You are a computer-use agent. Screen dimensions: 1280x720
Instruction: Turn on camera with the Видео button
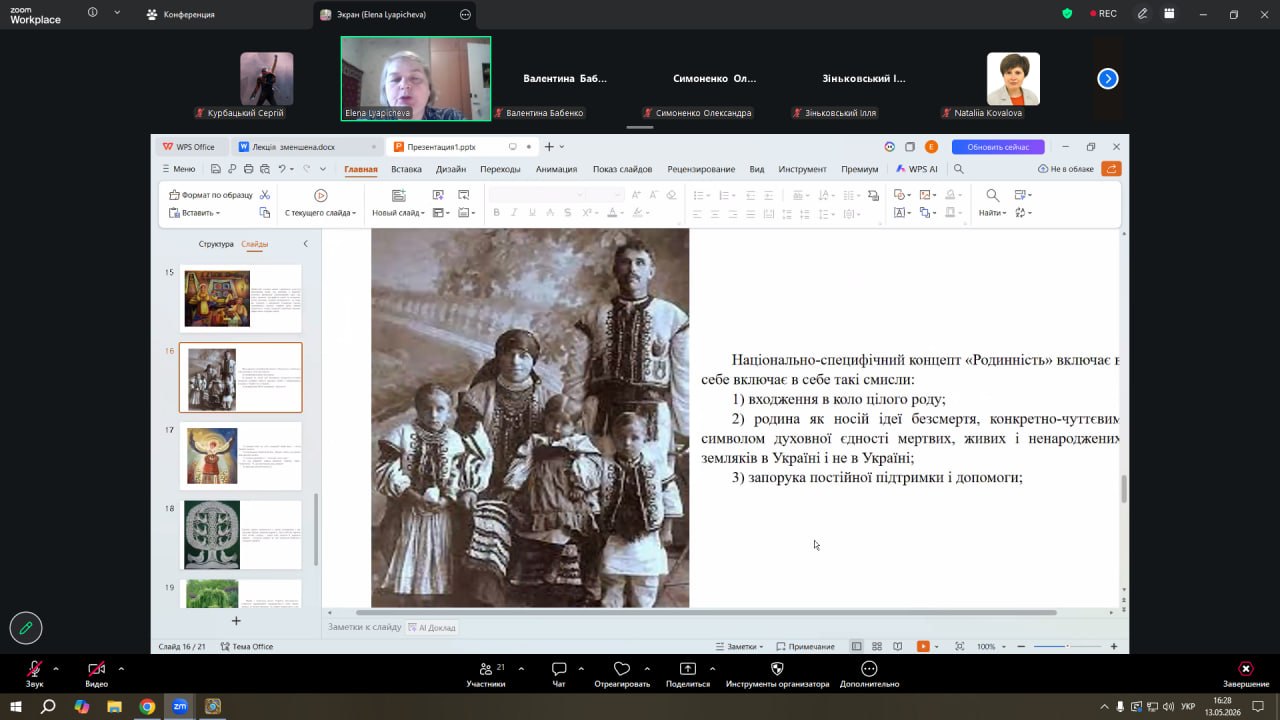tap(96, 669)
